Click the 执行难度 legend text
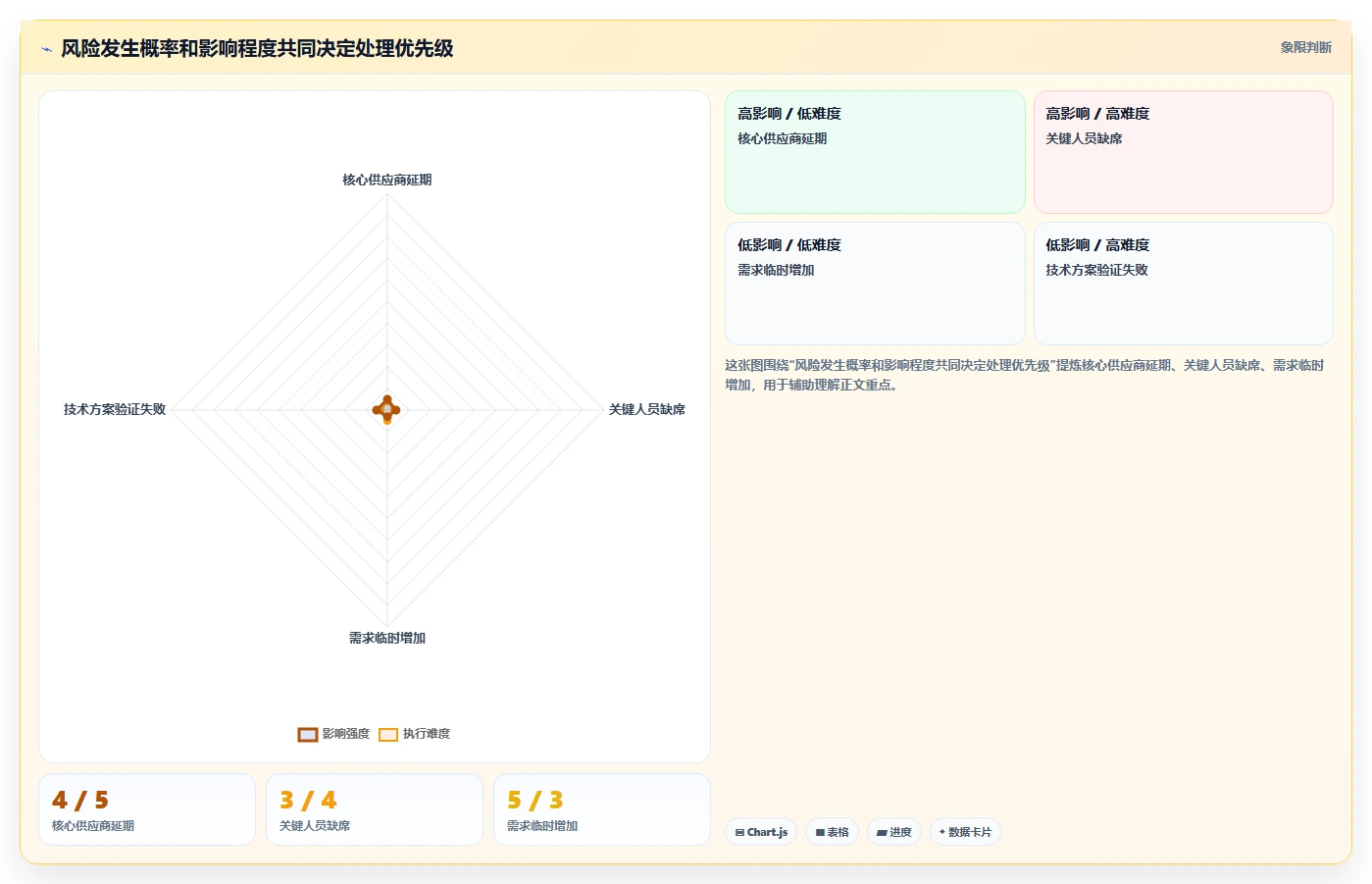 pos(427,734)
